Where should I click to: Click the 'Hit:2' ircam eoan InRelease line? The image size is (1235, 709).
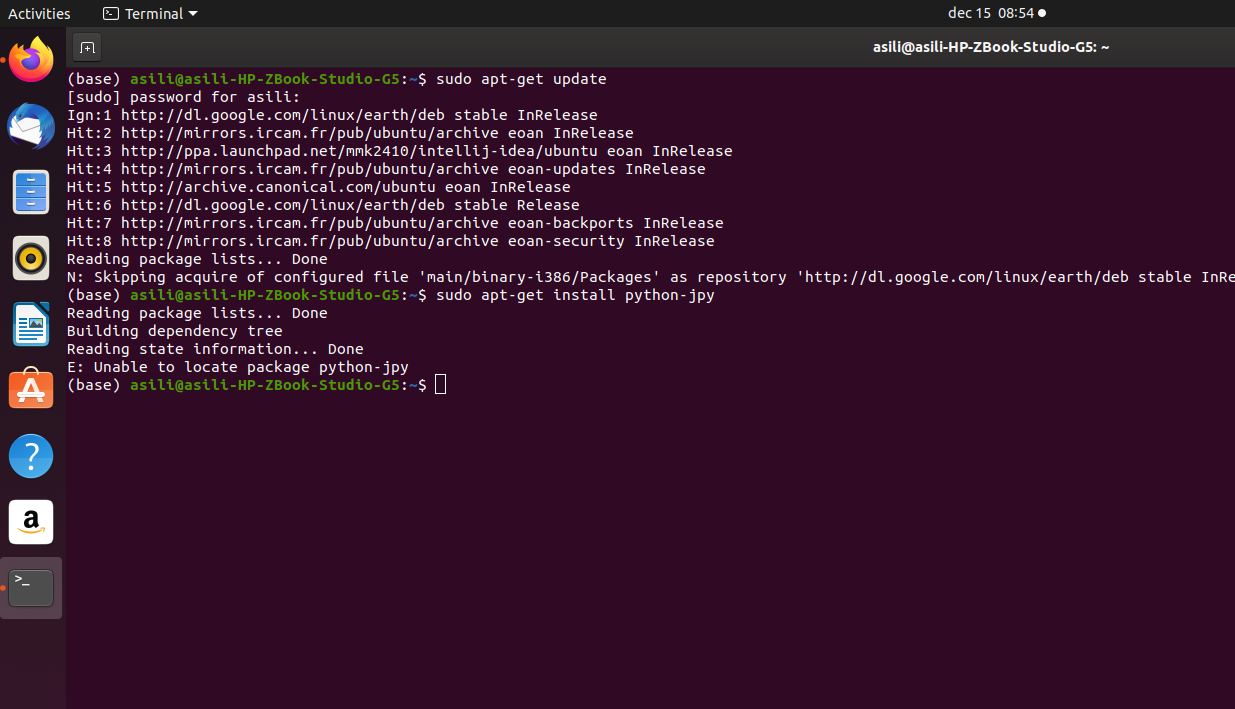click(x=350, y=133)
